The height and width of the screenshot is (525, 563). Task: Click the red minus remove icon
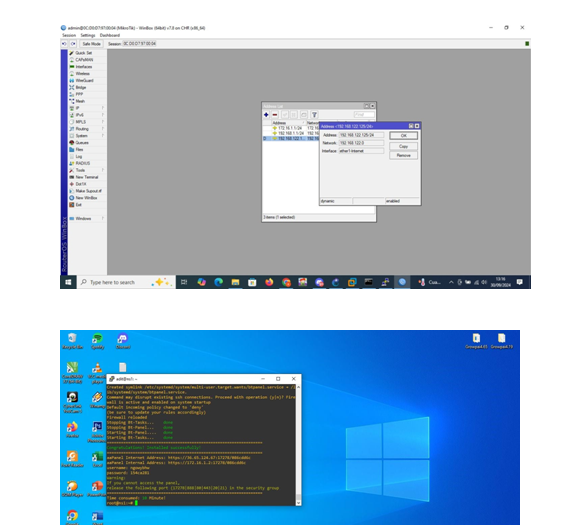tap(275, 115)
